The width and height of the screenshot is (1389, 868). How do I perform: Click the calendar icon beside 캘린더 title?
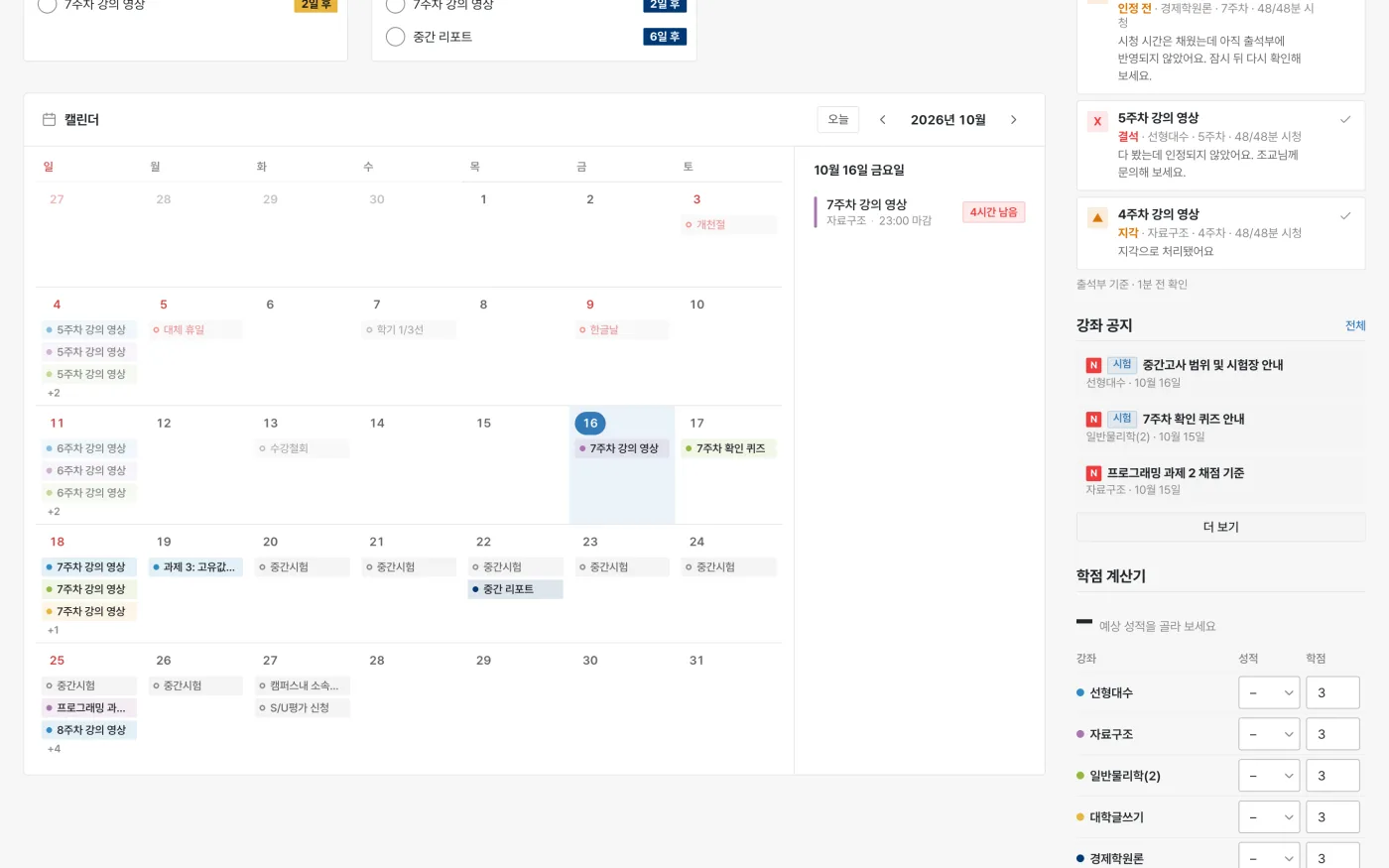(x=49, y=120)
